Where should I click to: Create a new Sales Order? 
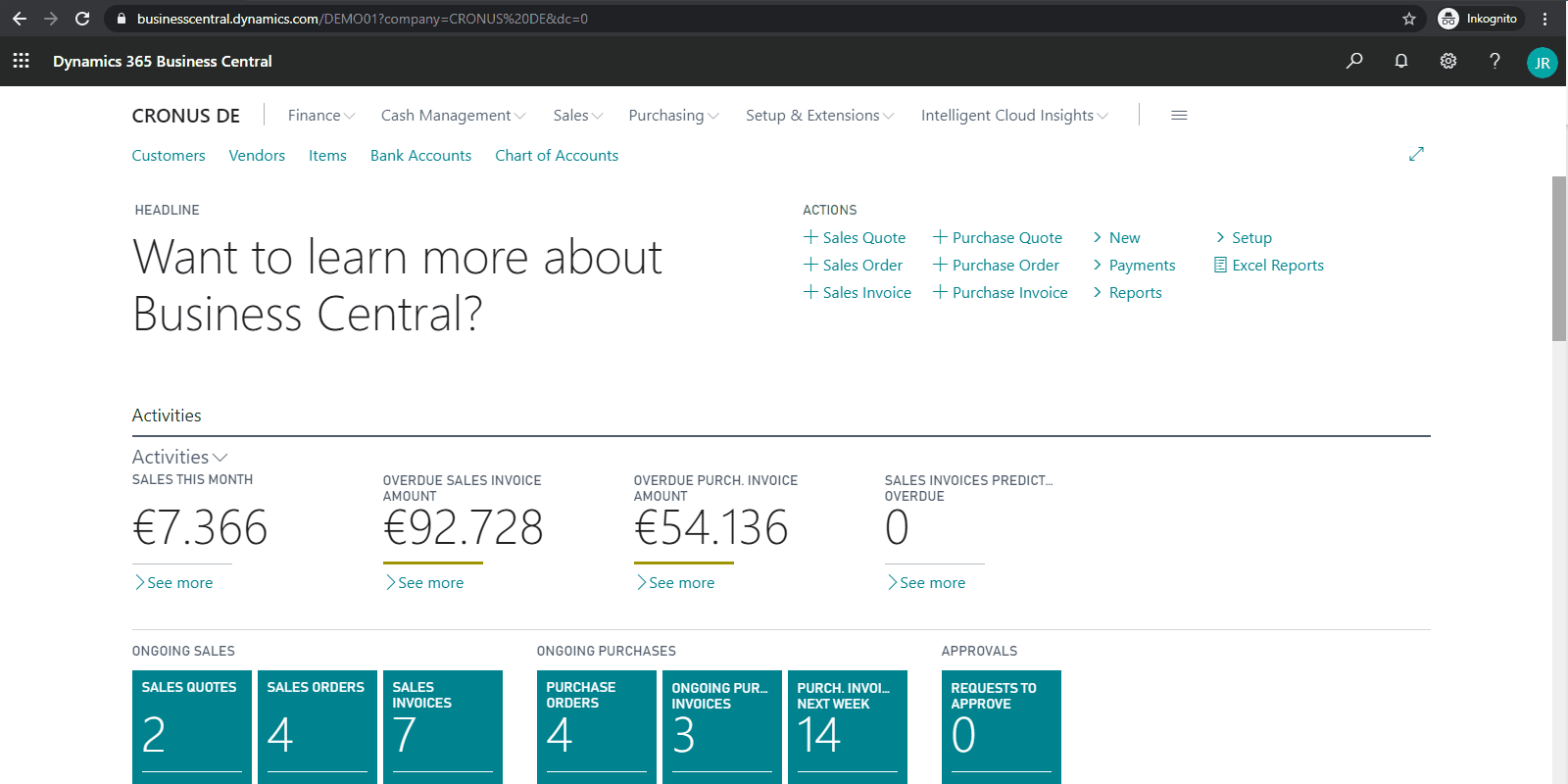pos(854,265)
